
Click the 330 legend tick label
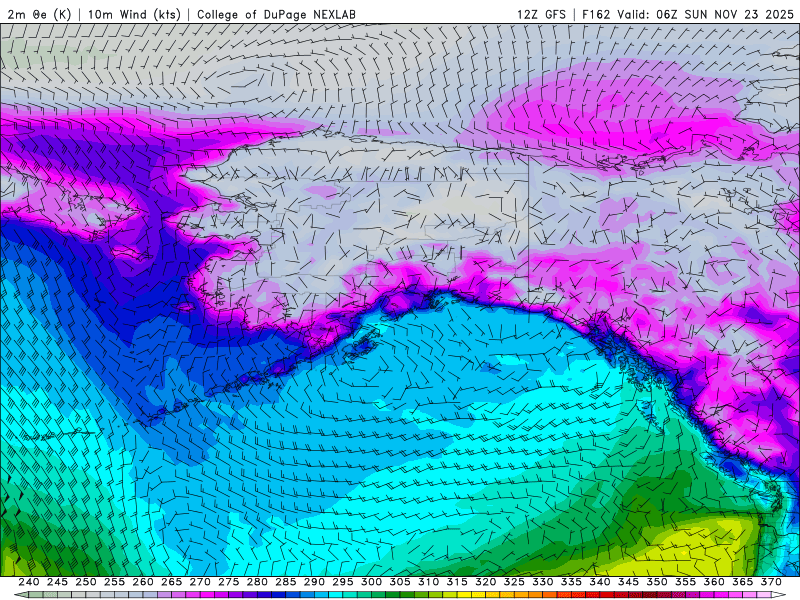[x=543, y=582]
